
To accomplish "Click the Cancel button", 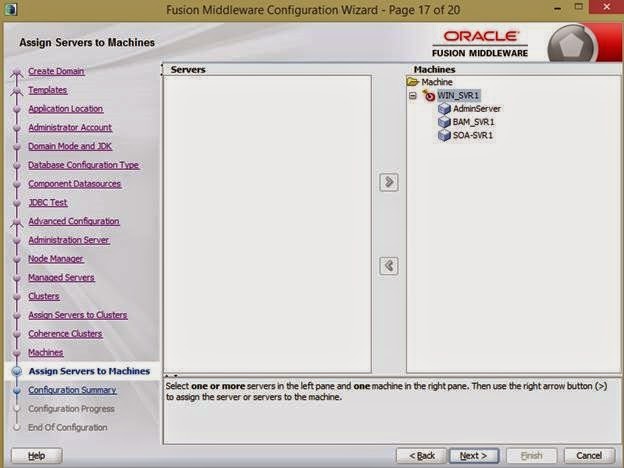I will pyautogui.click(x=589, y=456).
